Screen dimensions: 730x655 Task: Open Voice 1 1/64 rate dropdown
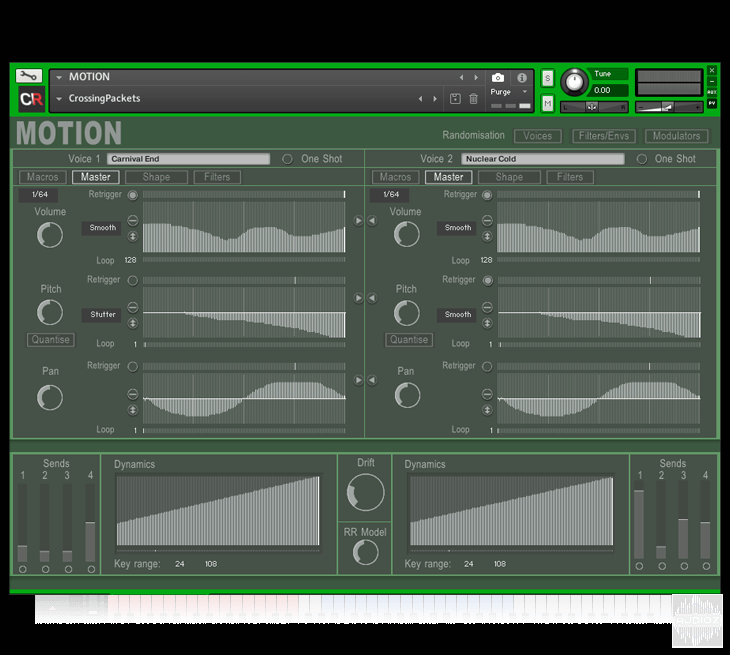pyautogui.click(x=39, y=195)
